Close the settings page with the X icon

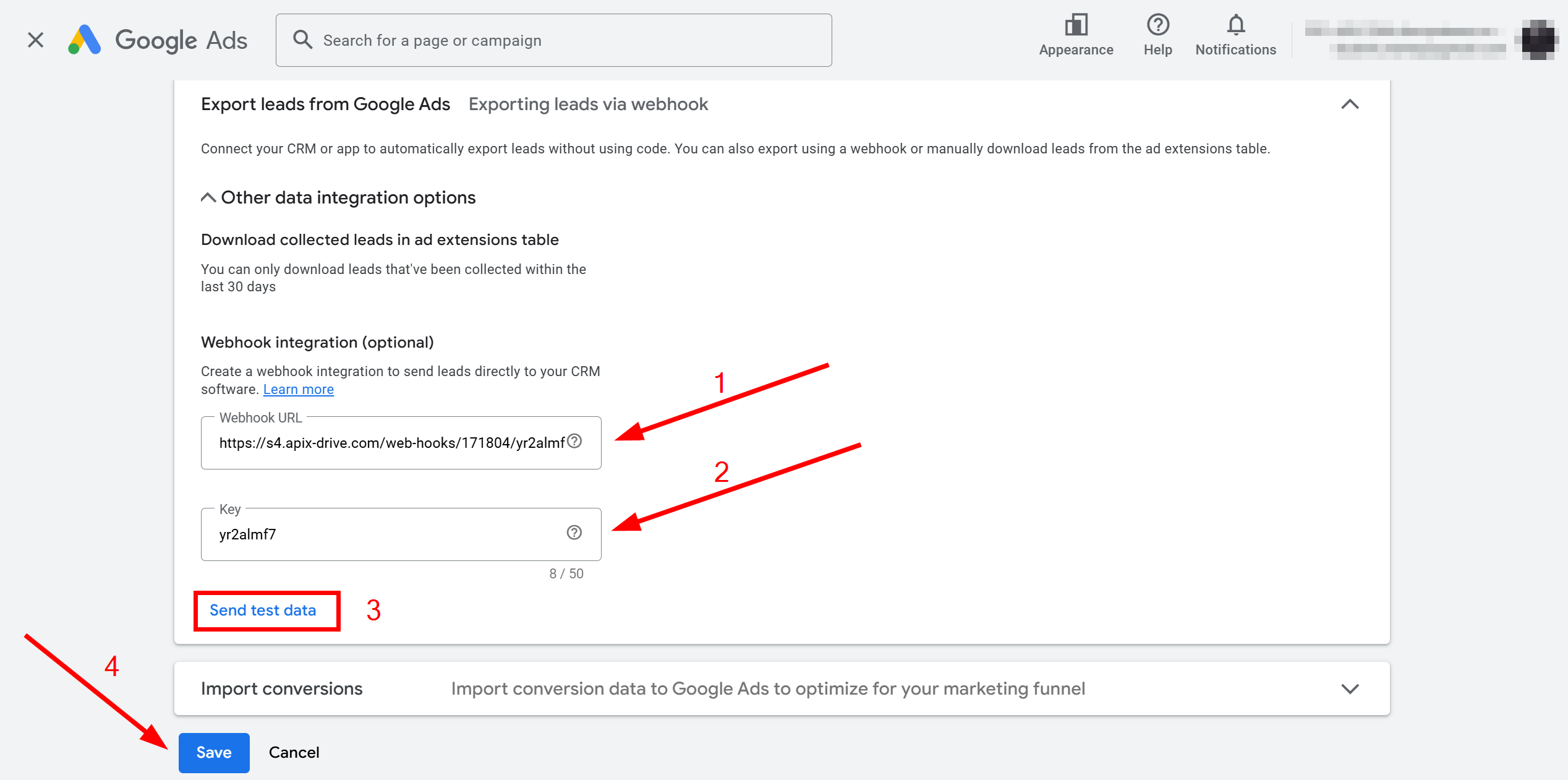(x=36, y=40)
